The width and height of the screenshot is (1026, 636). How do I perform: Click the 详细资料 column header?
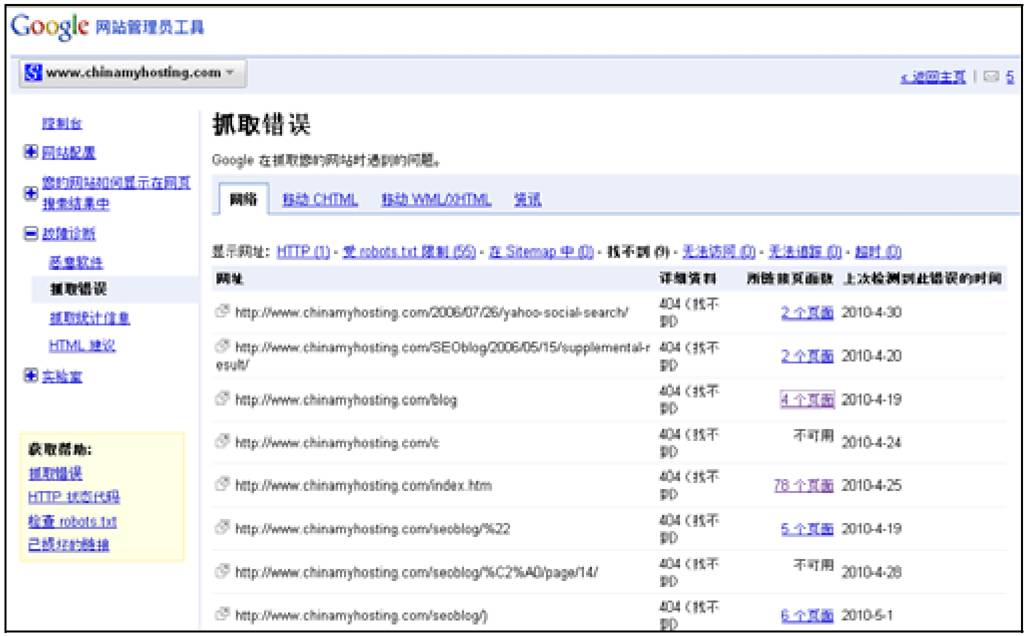point(688,279)
